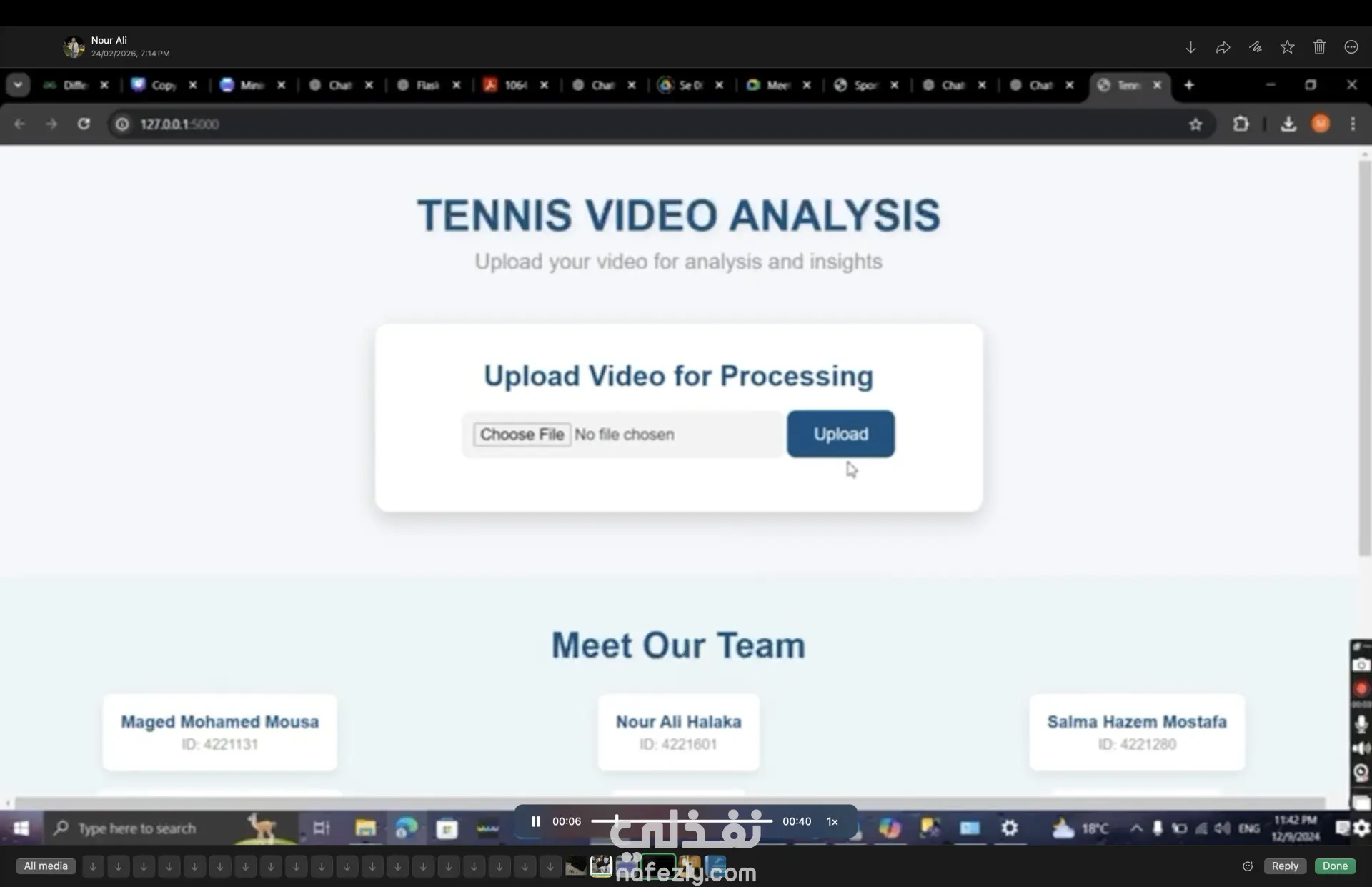Click the green Done button
The image size is (1372, 887).
click(1335, 866)
